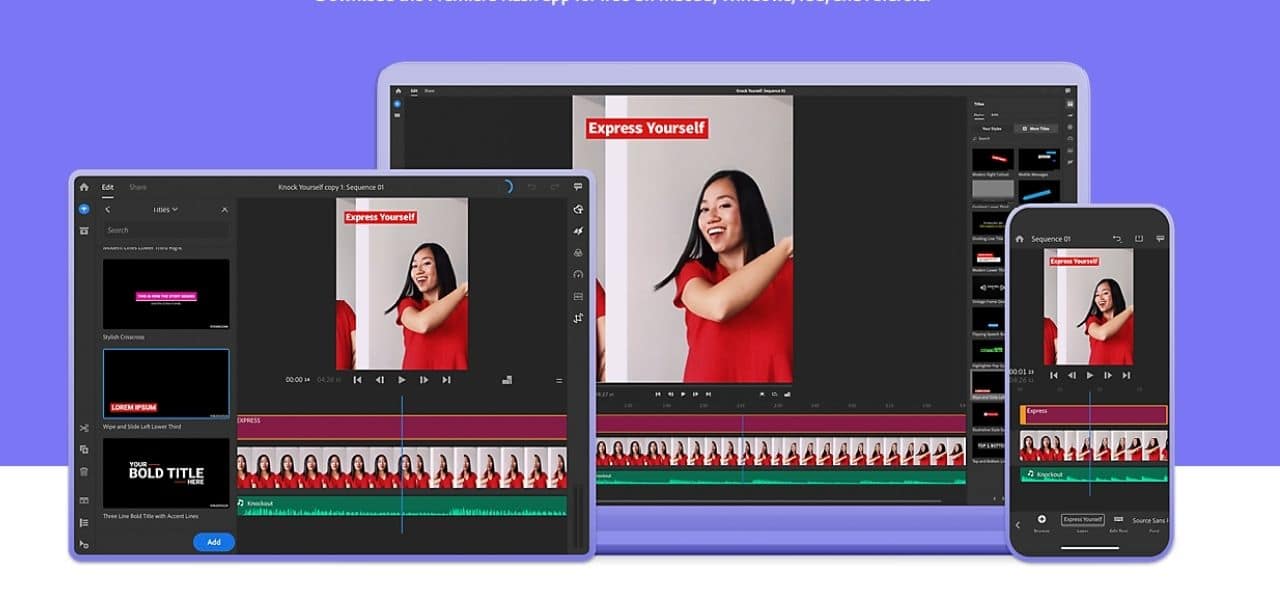Select the Three Line Bold Title thumbnail
The image size is (1280, 600).
pyautogui.click(x=166, y=473)
